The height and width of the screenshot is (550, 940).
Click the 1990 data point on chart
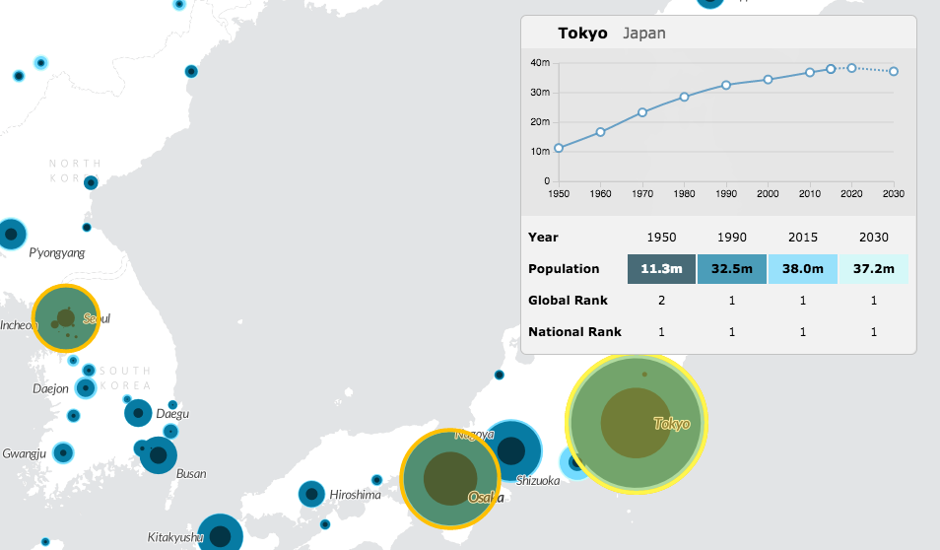click(x=726, y=85)
